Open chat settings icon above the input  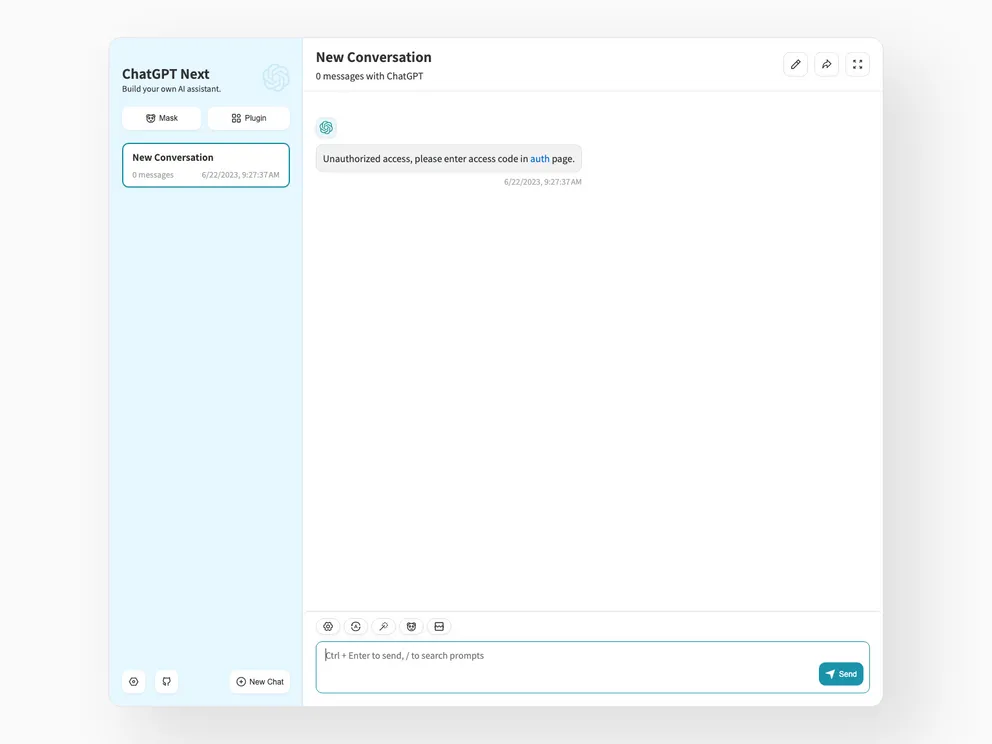[x=328, y=626]
